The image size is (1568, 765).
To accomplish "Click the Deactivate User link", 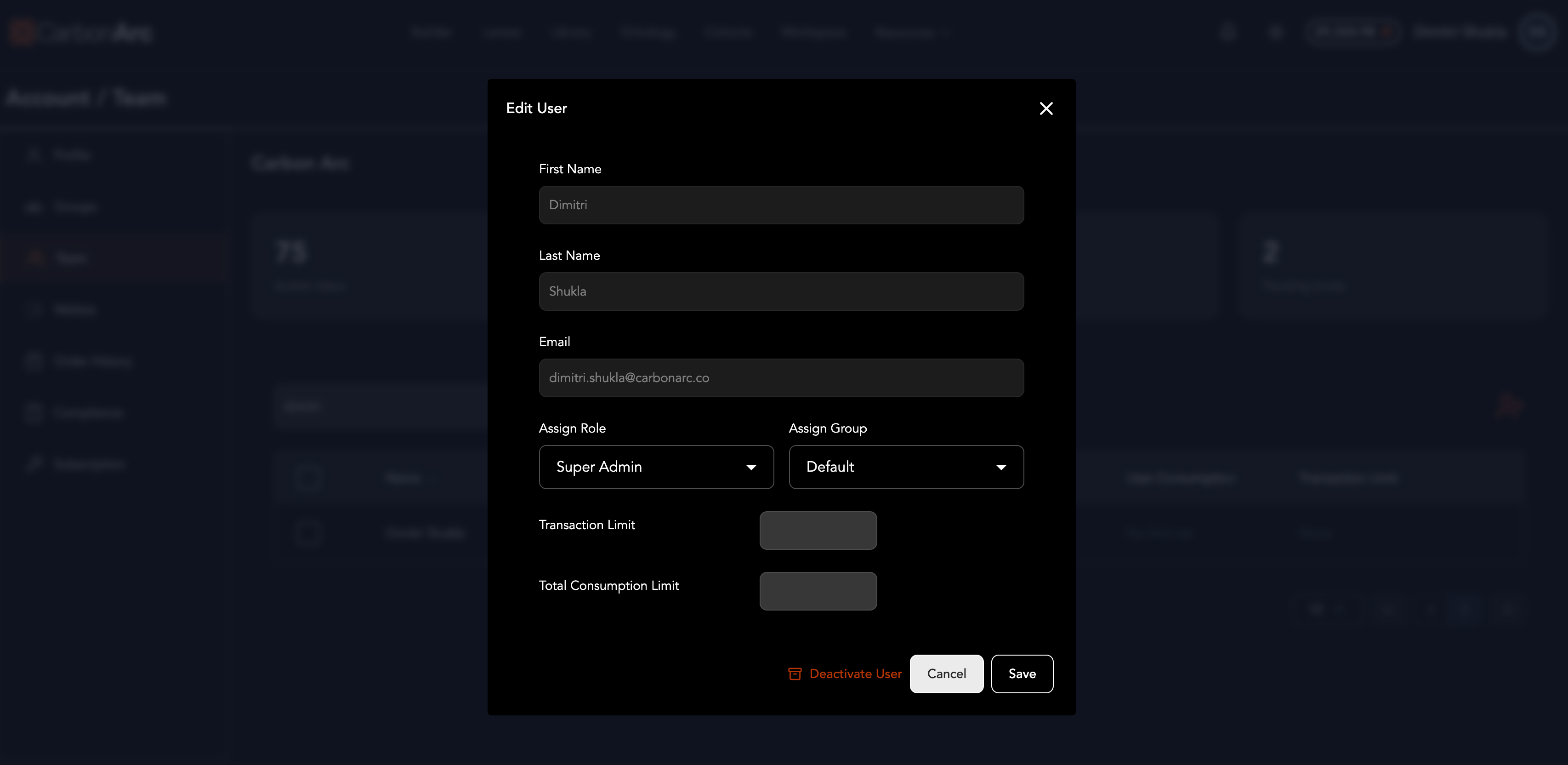I will 855,674.
